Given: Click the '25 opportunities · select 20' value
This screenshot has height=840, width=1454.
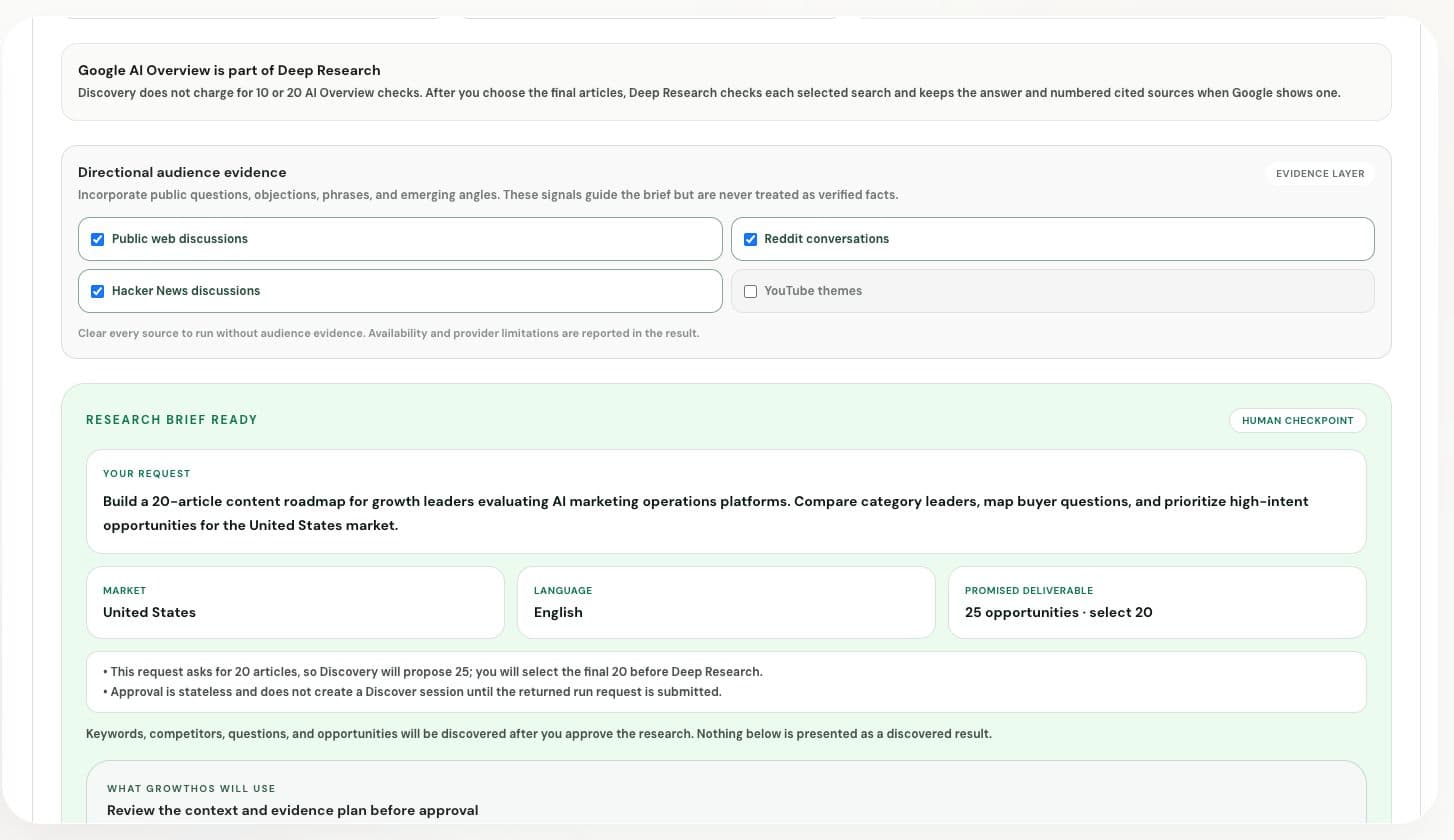Looking at the screenshot, I should (1058, 612).
